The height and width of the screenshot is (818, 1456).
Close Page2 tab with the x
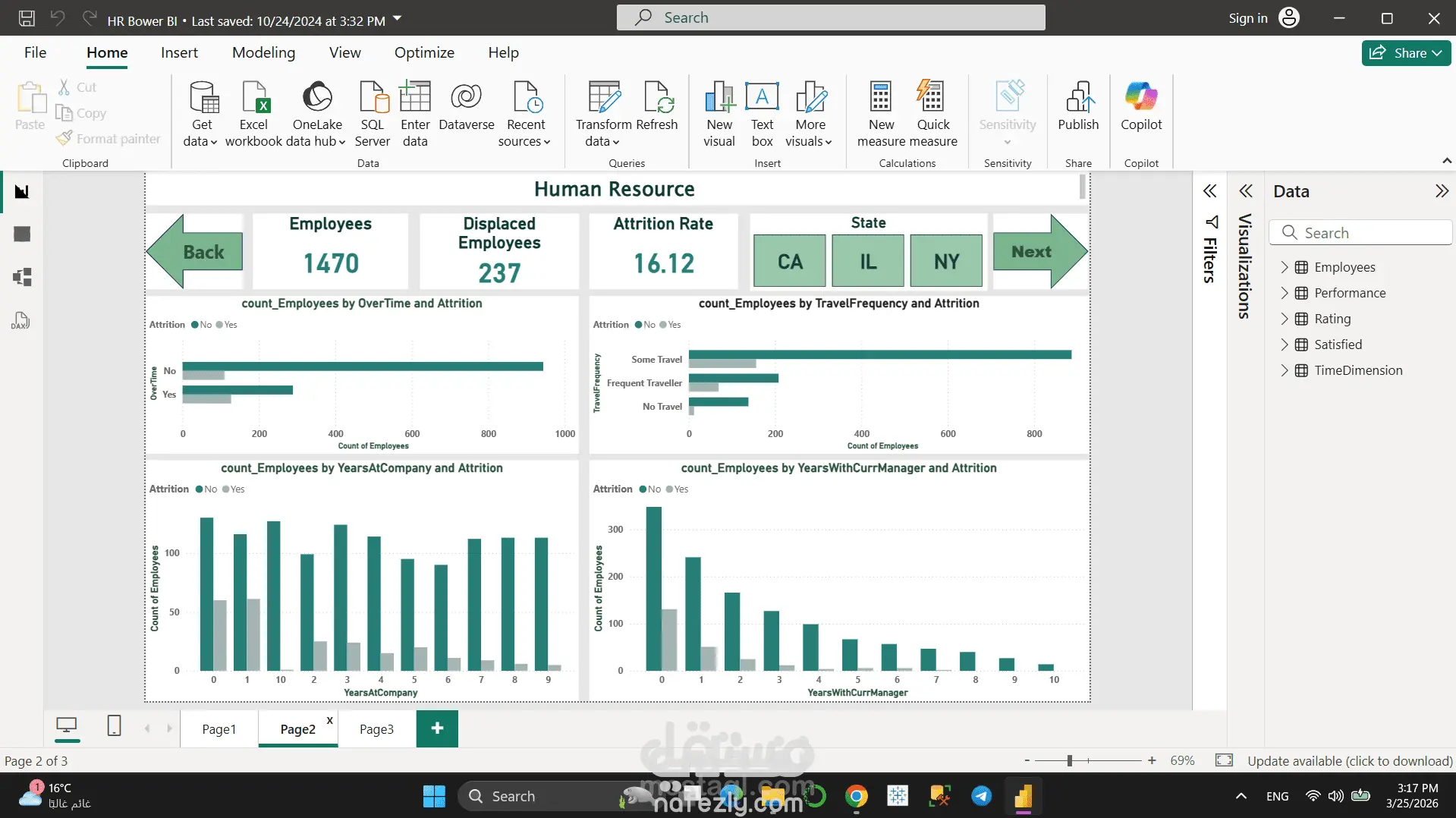click(x=329, y=720)
